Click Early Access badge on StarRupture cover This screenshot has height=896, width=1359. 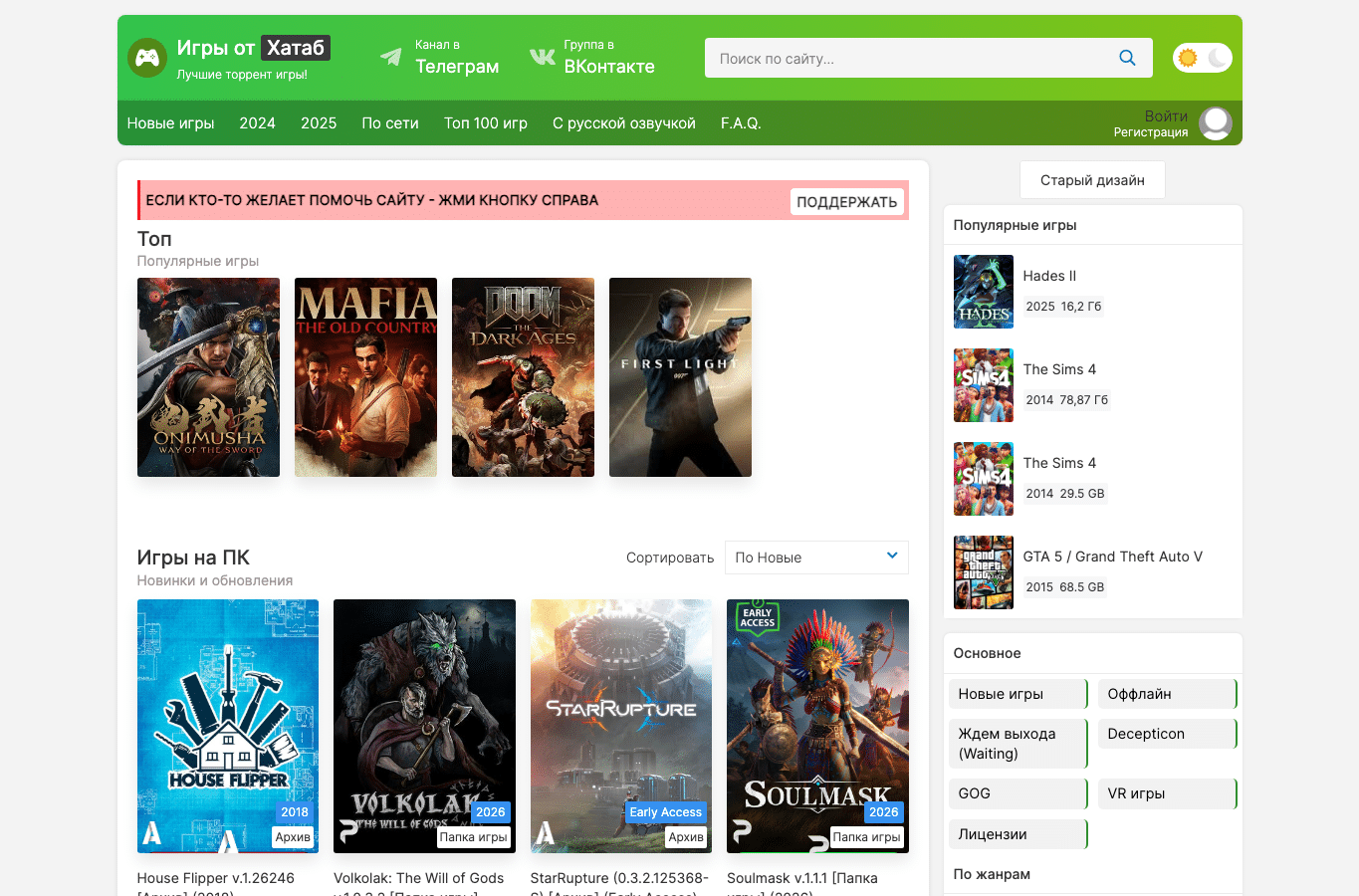(x=666, y=812)
